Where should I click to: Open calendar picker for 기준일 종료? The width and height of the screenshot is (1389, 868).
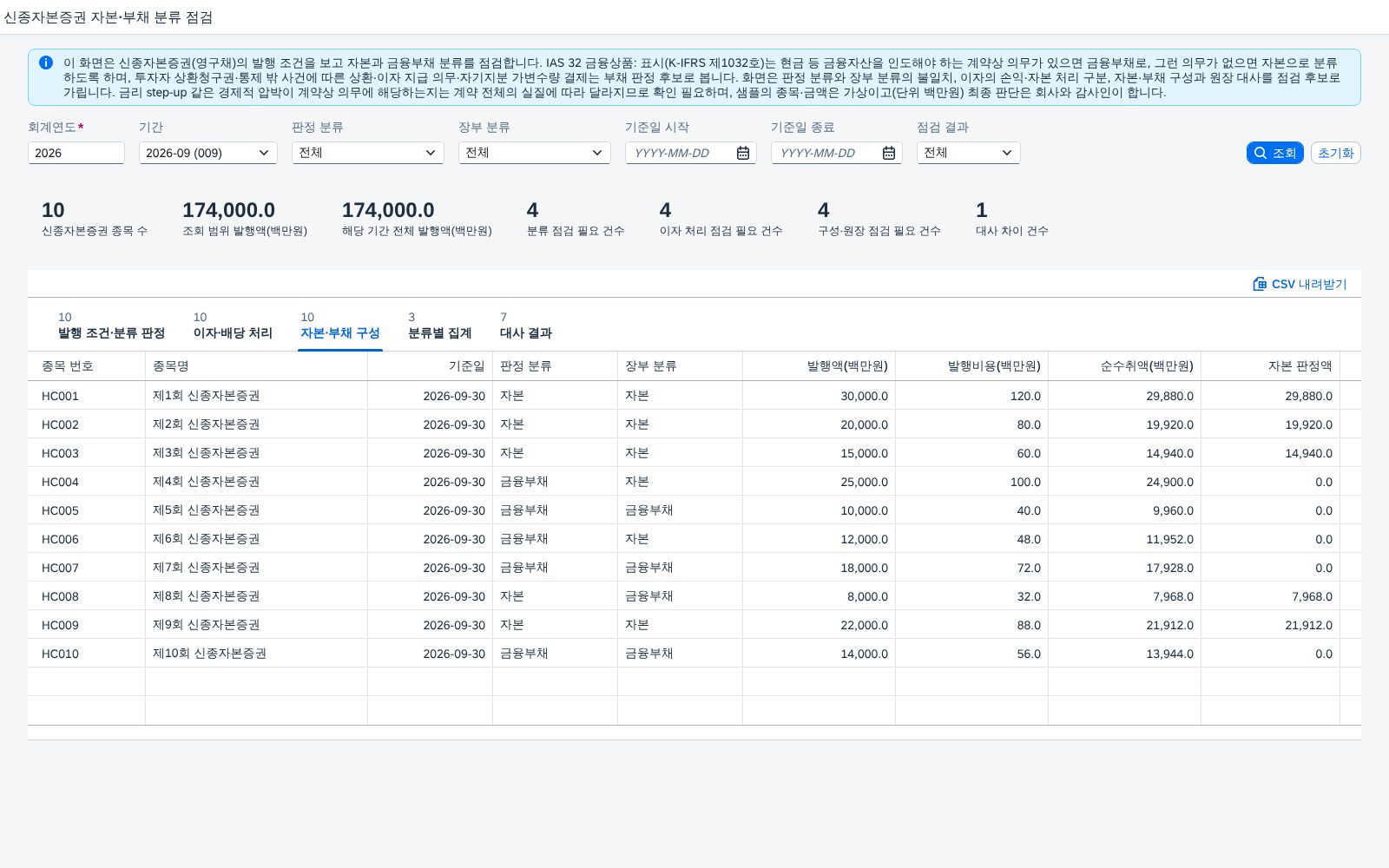pyautogui.click(x=889, y=153)
